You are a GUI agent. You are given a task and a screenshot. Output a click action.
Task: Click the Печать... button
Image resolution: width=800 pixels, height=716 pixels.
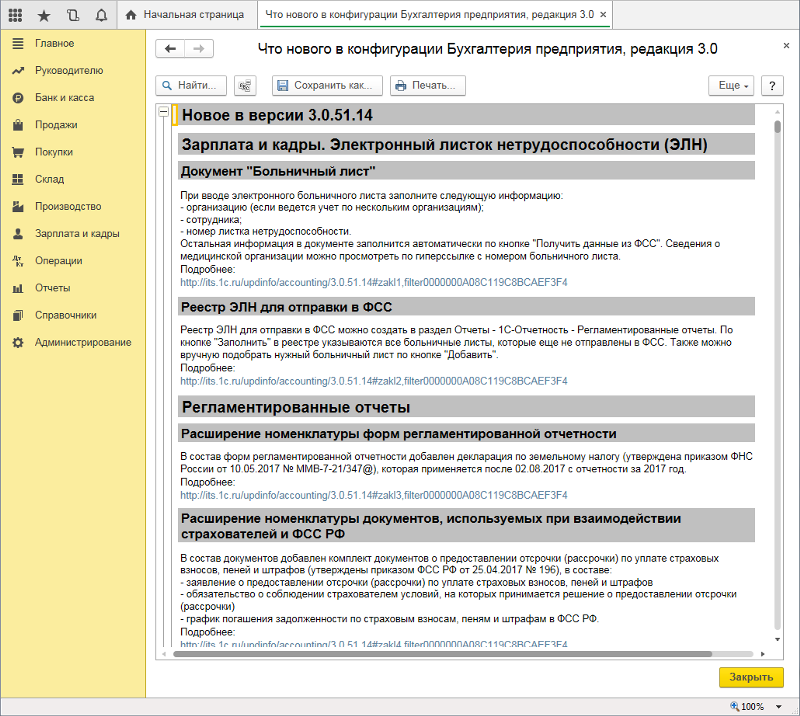[x=428, y=86]
